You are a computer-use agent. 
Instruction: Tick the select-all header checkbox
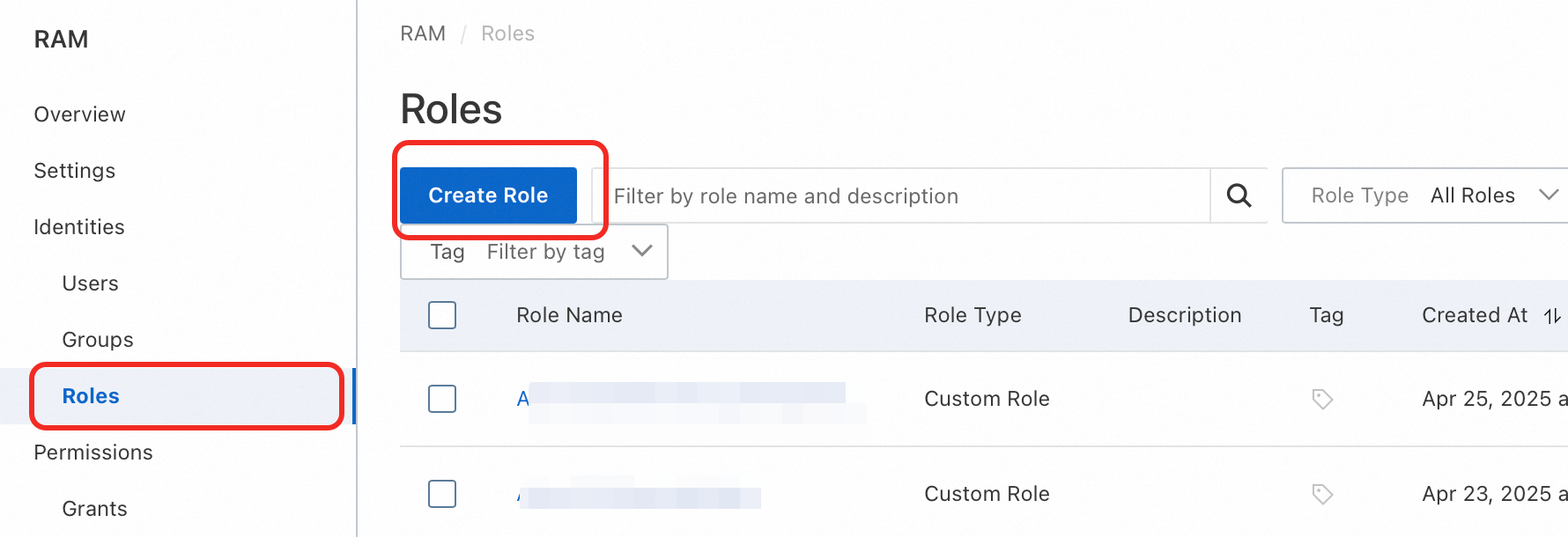point(442,315)
